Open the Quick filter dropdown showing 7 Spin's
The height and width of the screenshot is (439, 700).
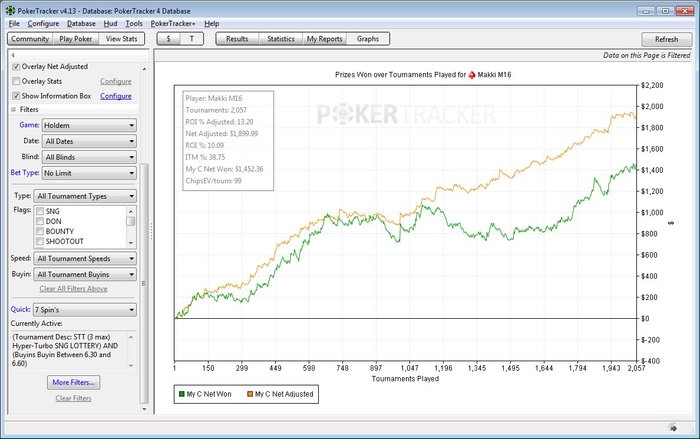(85, 310)
